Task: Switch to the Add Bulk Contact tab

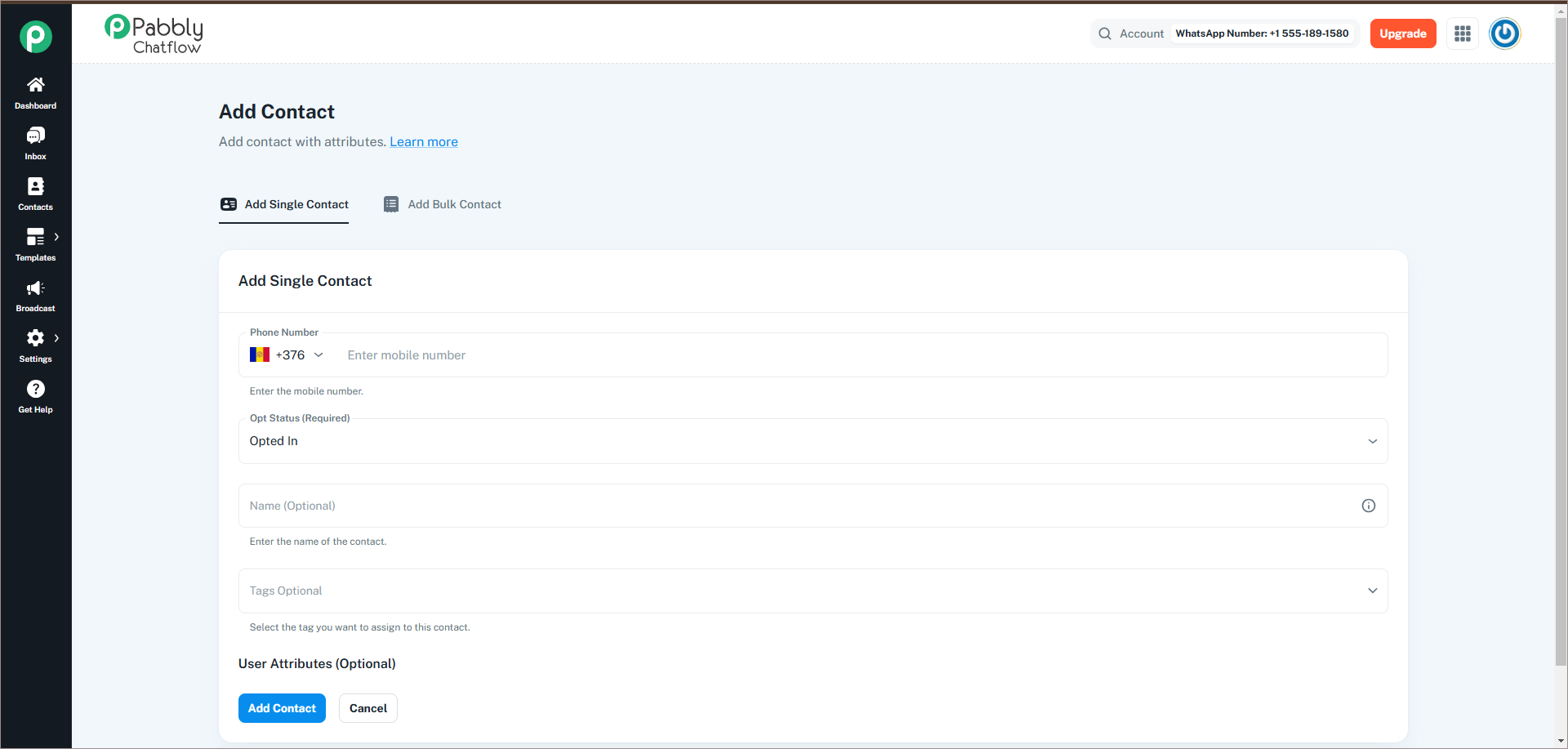Action: coord(443,204)
